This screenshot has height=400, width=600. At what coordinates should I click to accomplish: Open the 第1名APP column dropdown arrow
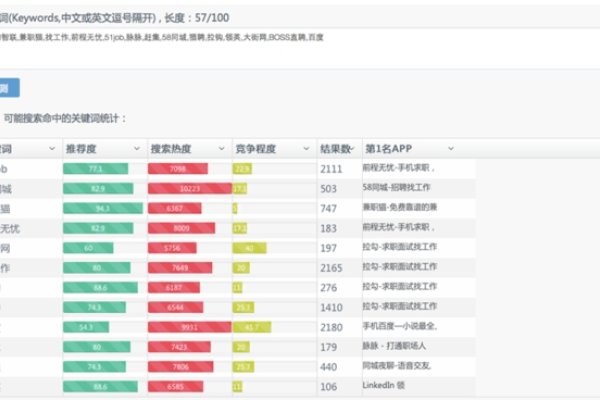451,149
